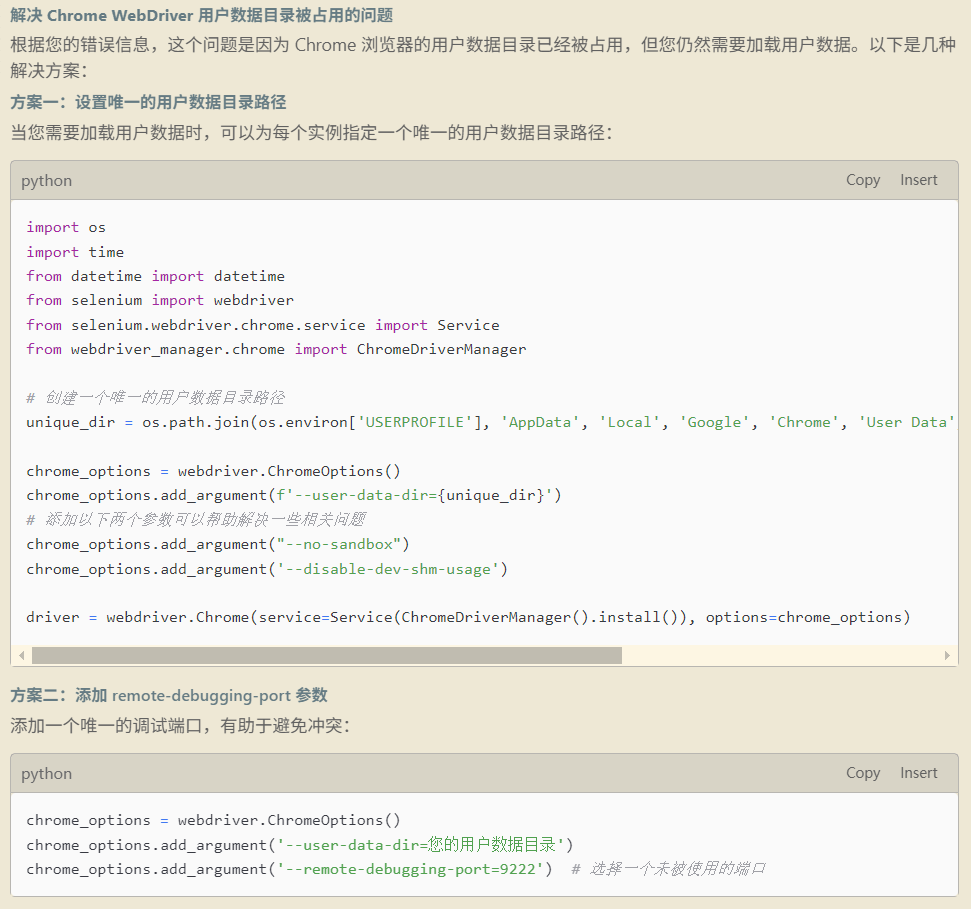971x909 pixels.
Task: Click the empty scrollbar track right of thumb
Action: (x=780, y=655)
